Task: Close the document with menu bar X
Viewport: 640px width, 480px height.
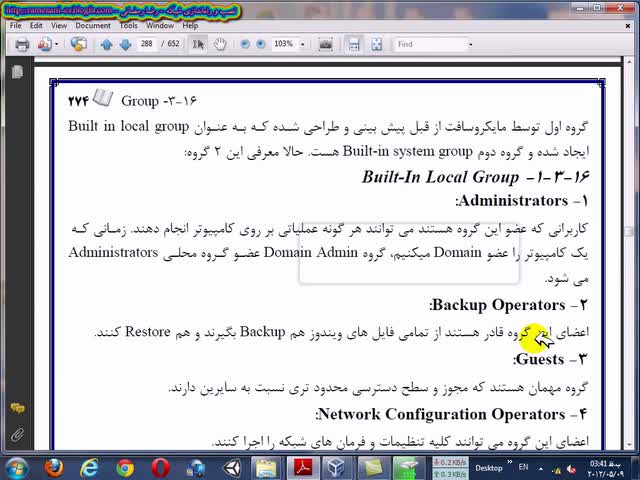Action: (628, 26)
